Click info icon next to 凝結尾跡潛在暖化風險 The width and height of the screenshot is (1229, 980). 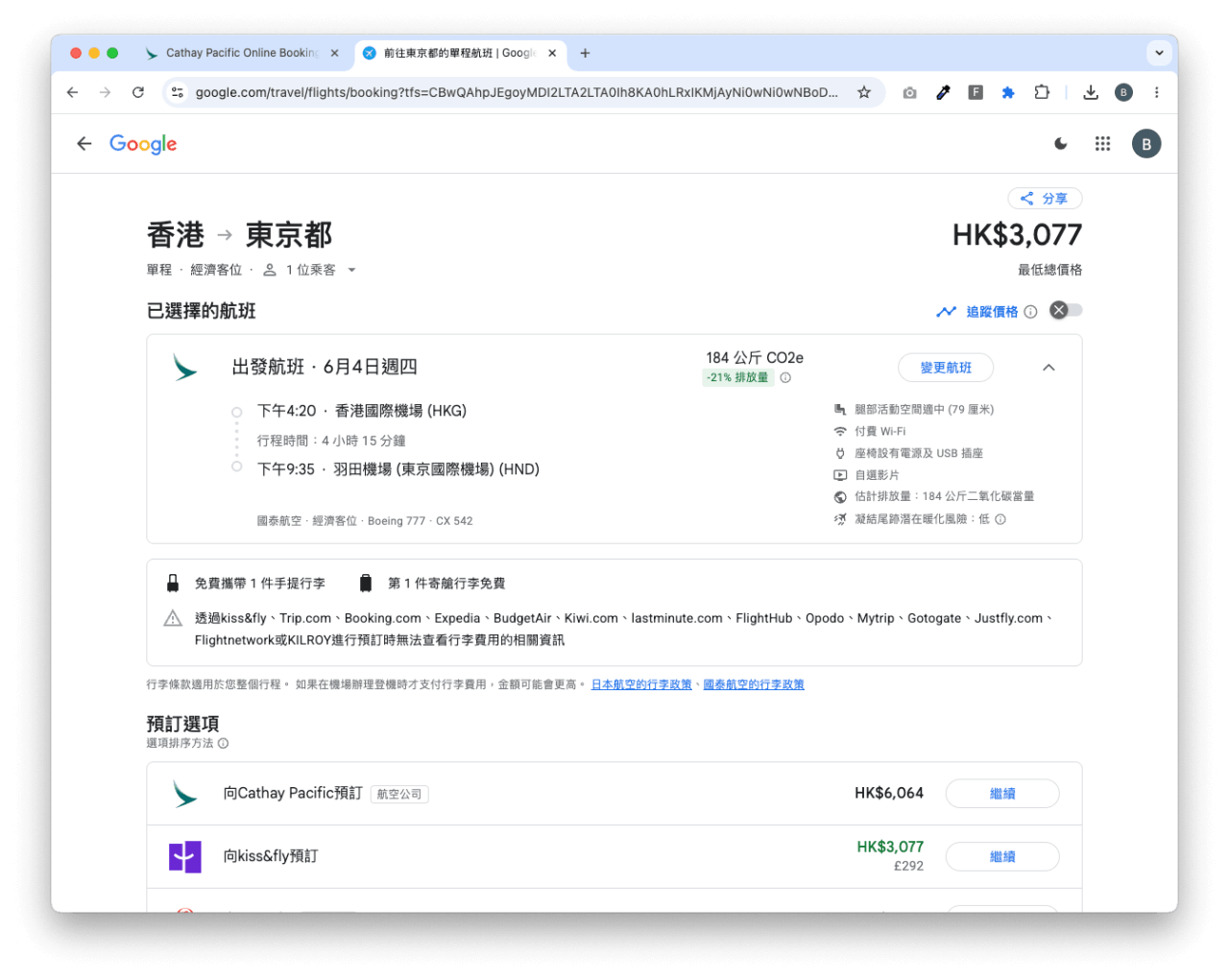click(1000, 519)
